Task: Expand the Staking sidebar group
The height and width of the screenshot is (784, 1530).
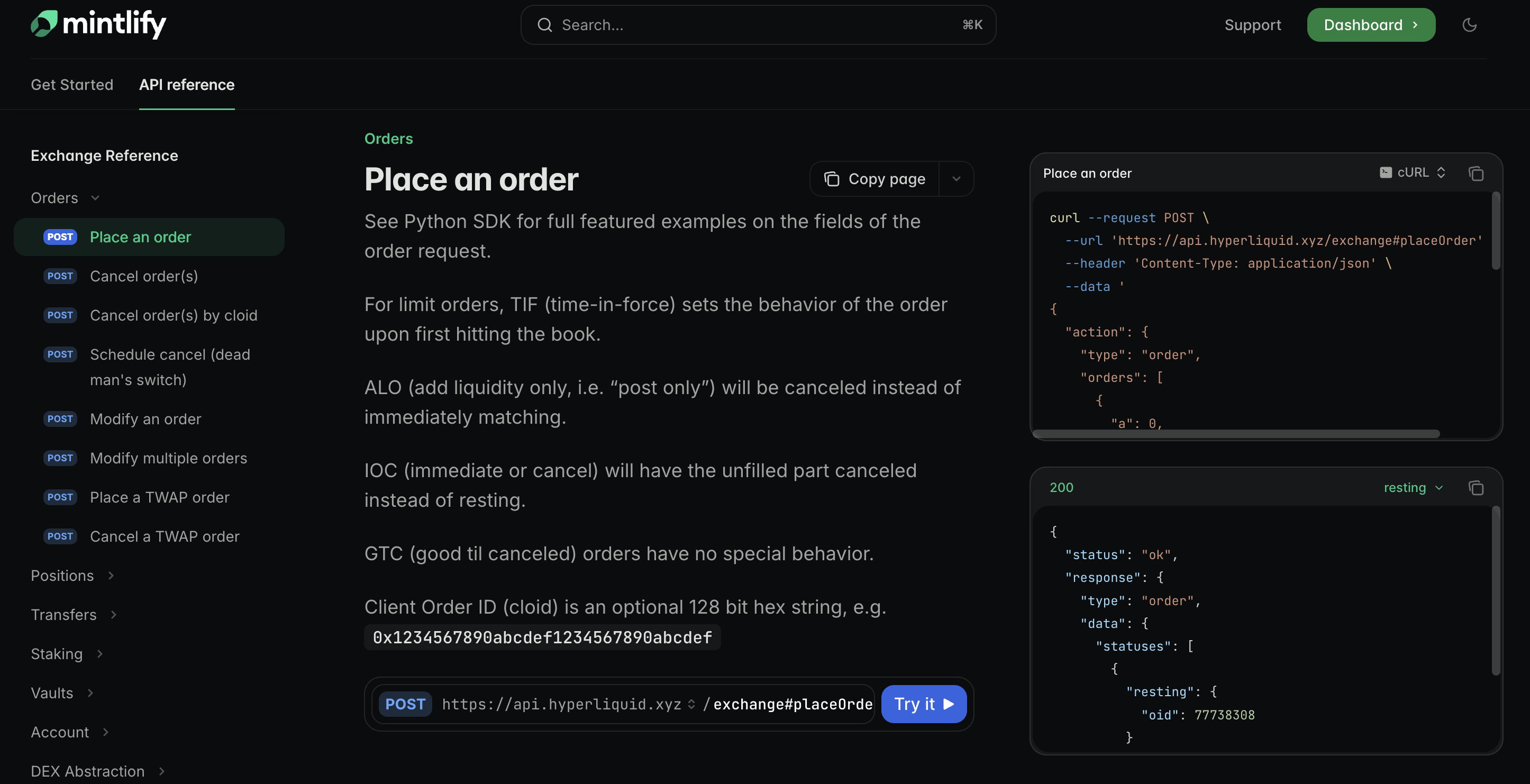Action: tap(67, 654)
